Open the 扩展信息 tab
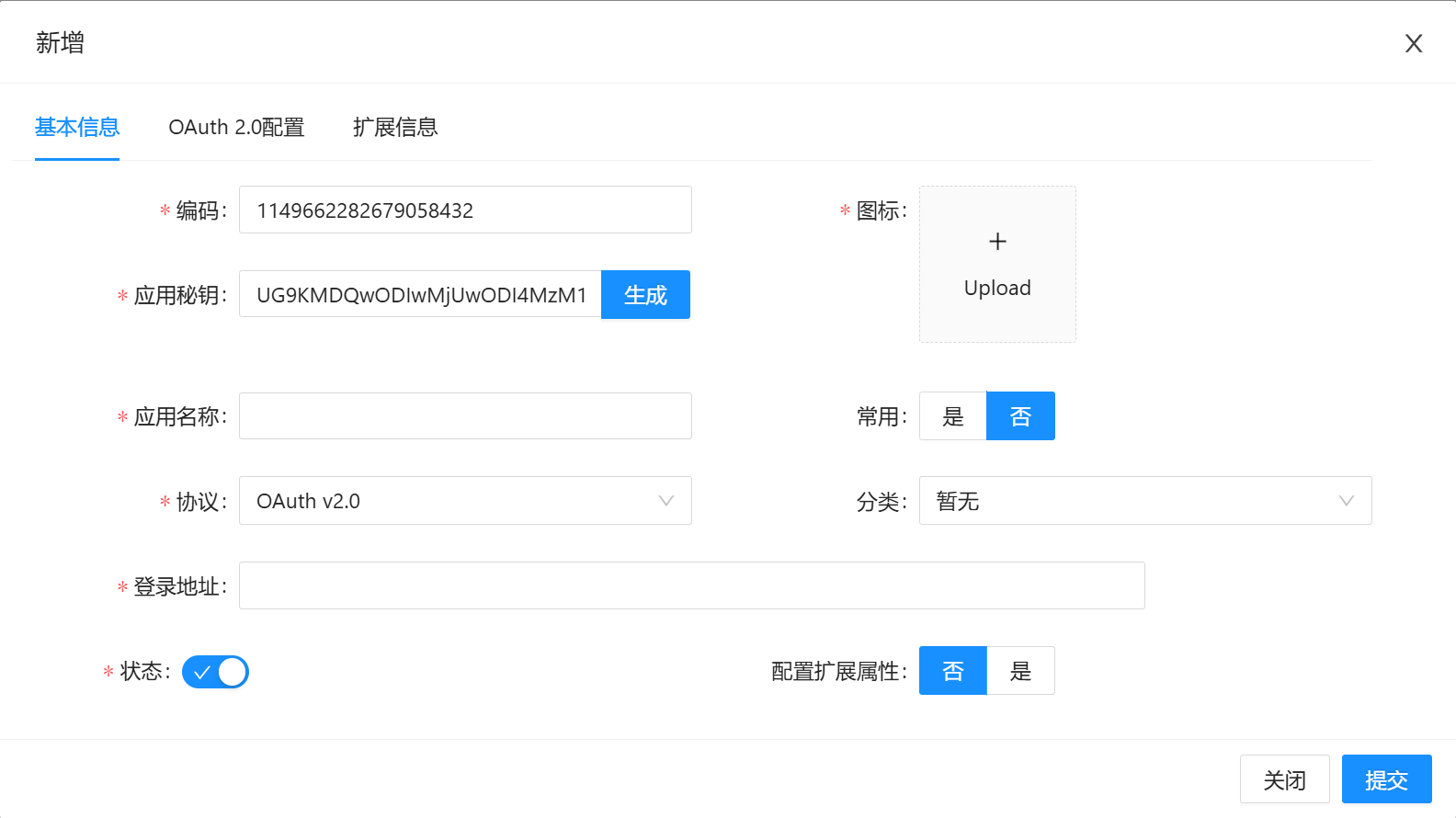This screenshot has height=818, width=1456. [395, 127]
